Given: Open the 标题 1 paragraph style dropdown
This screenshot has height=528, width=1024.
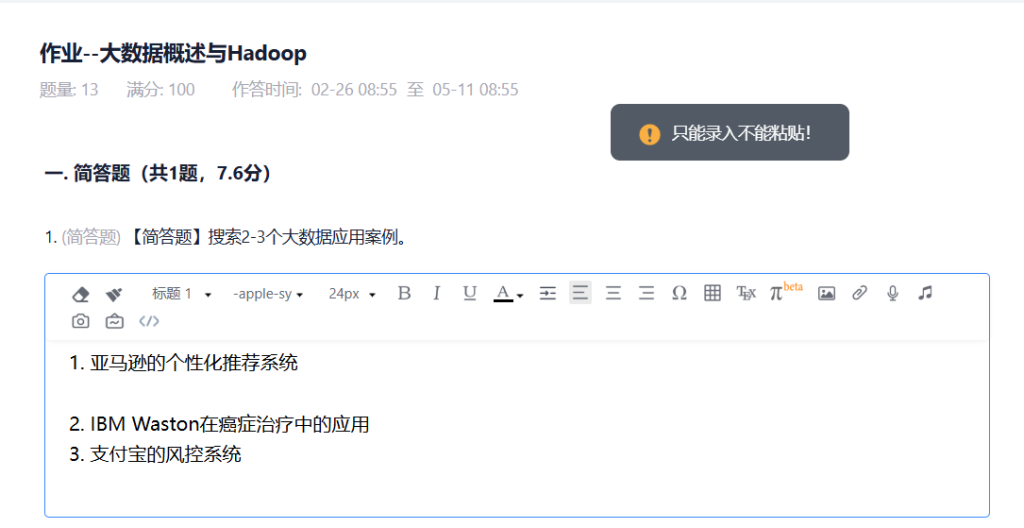Looking at the screenshot, I should 182,294.
